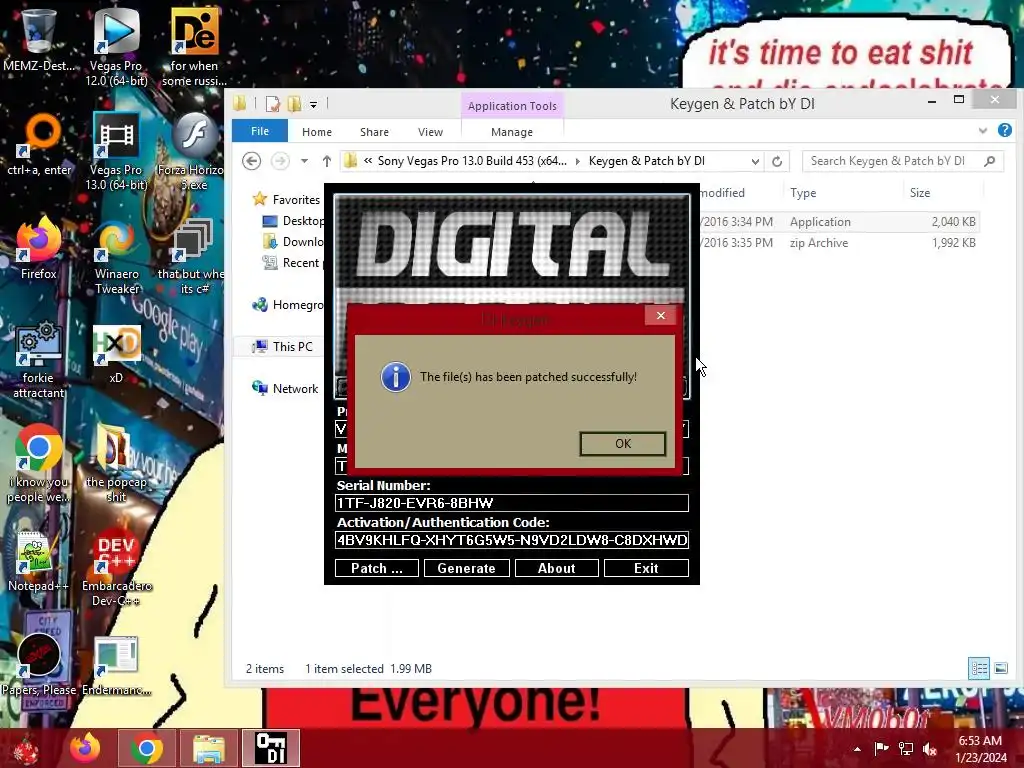Open Firefox from the taskbar

coord(86,748)
